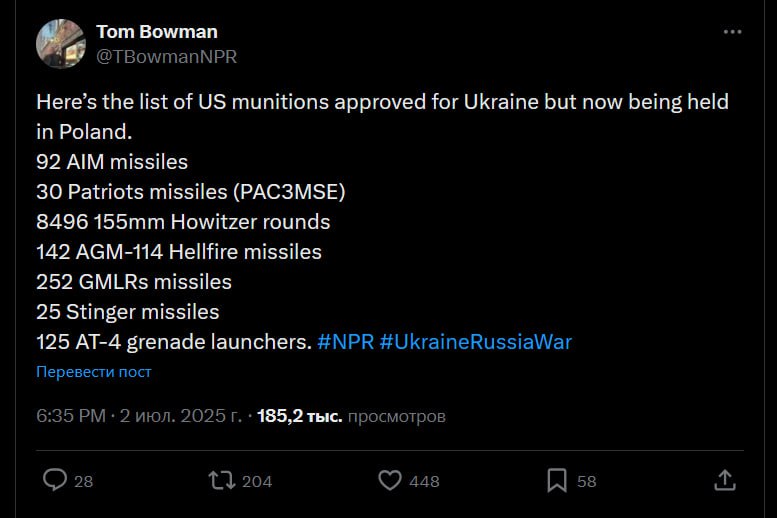Image resolution: width=777 pixels, height=518 pixels.
Task: Open Tom Bowman's profile picture
Action: click(60, 43)
